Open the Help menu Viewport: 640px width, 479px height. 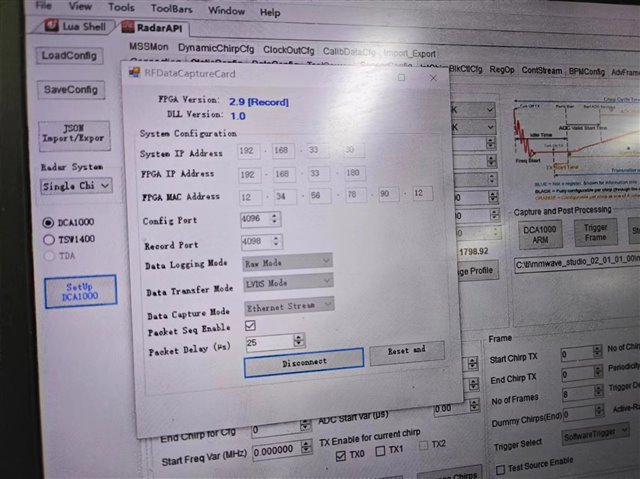pyautogui.click(x=270, y=12)
